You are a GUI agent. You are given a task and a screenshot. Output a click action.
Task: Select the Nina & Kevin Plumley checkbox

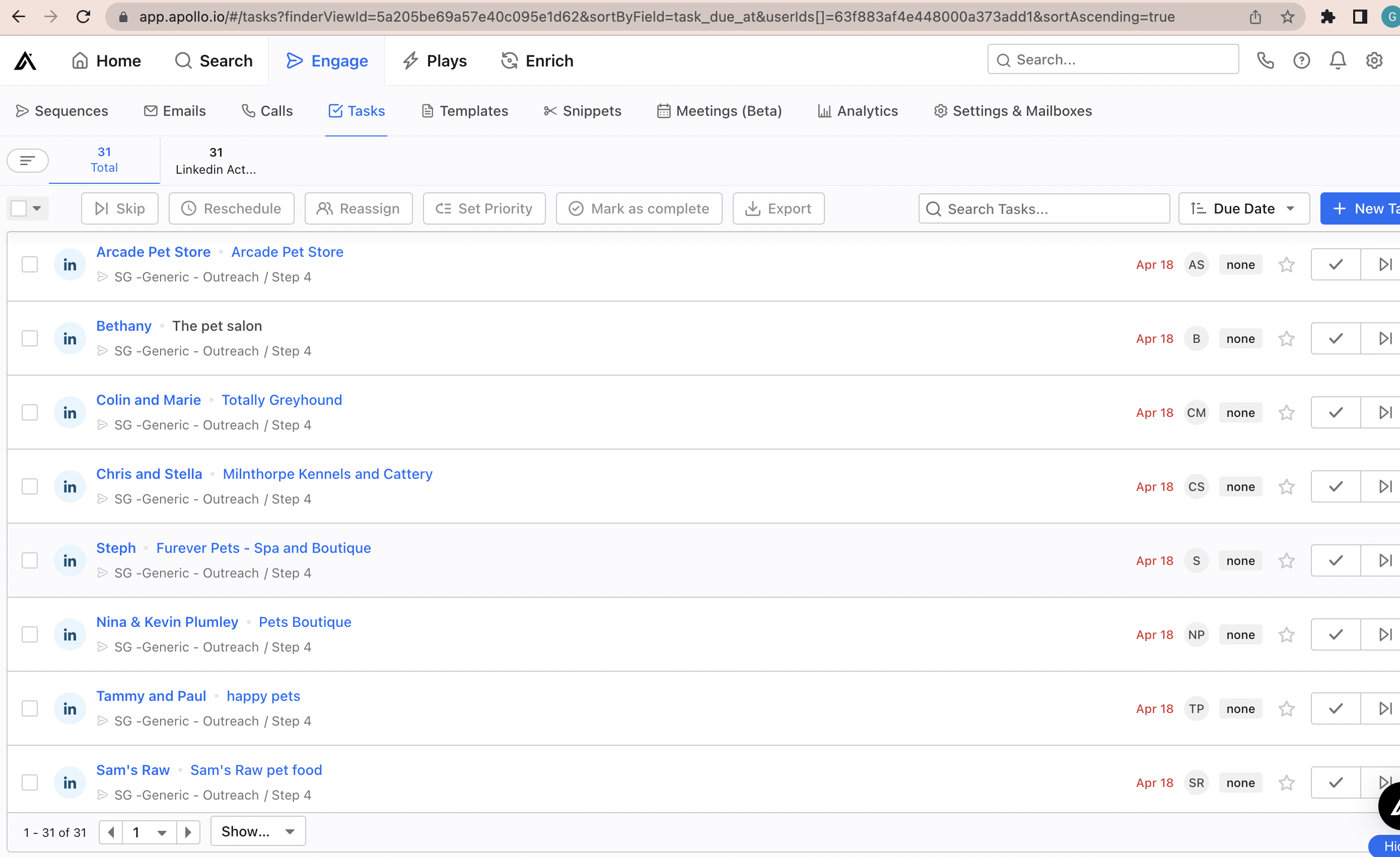30,634
